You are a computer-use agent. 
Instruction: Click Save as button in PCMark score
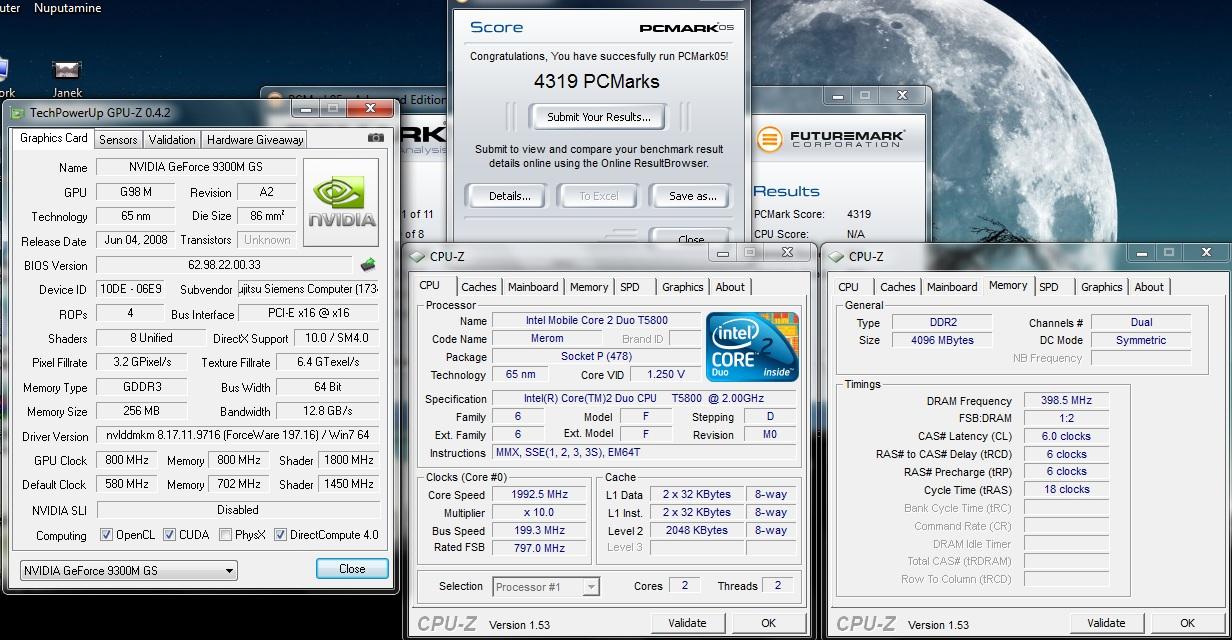(x=692, y=196)
